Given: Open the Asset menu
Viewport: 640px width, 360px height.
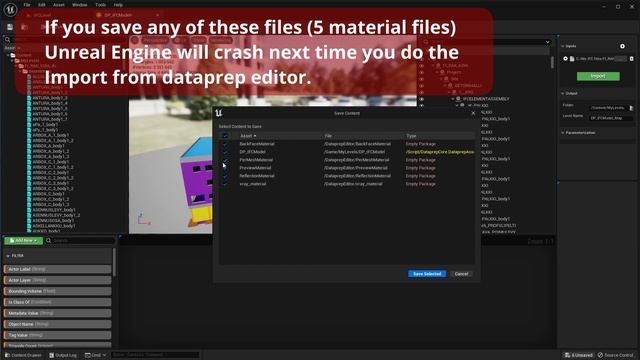Looking at the screenshot, I should (x=59, y=5).
